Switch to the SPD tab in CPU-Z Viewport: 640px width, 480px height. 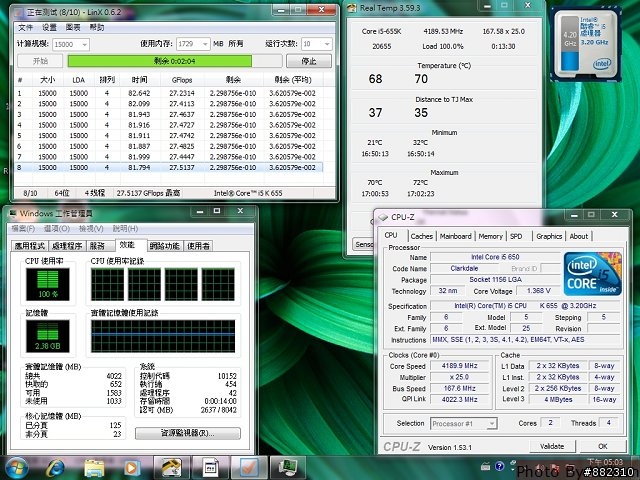click(516, 236)
